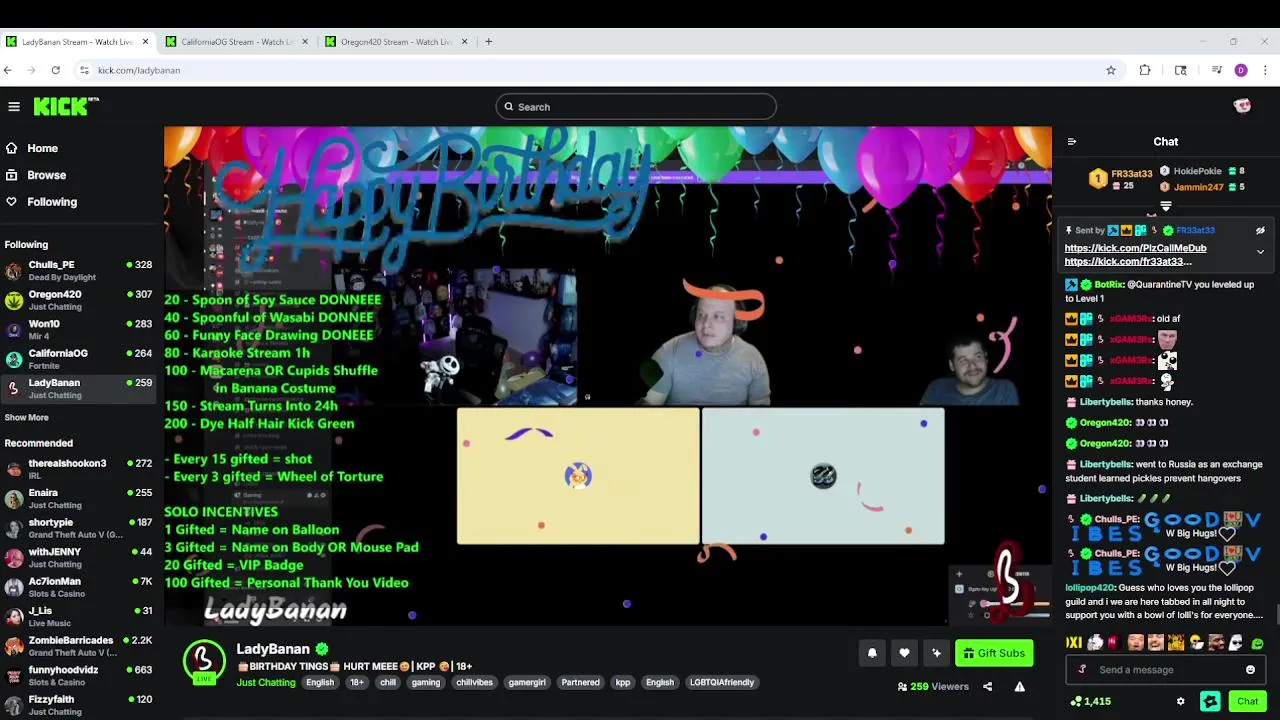Open Following in the sidebar
Screen dimensions: 1280x720
tap(52, 202)
